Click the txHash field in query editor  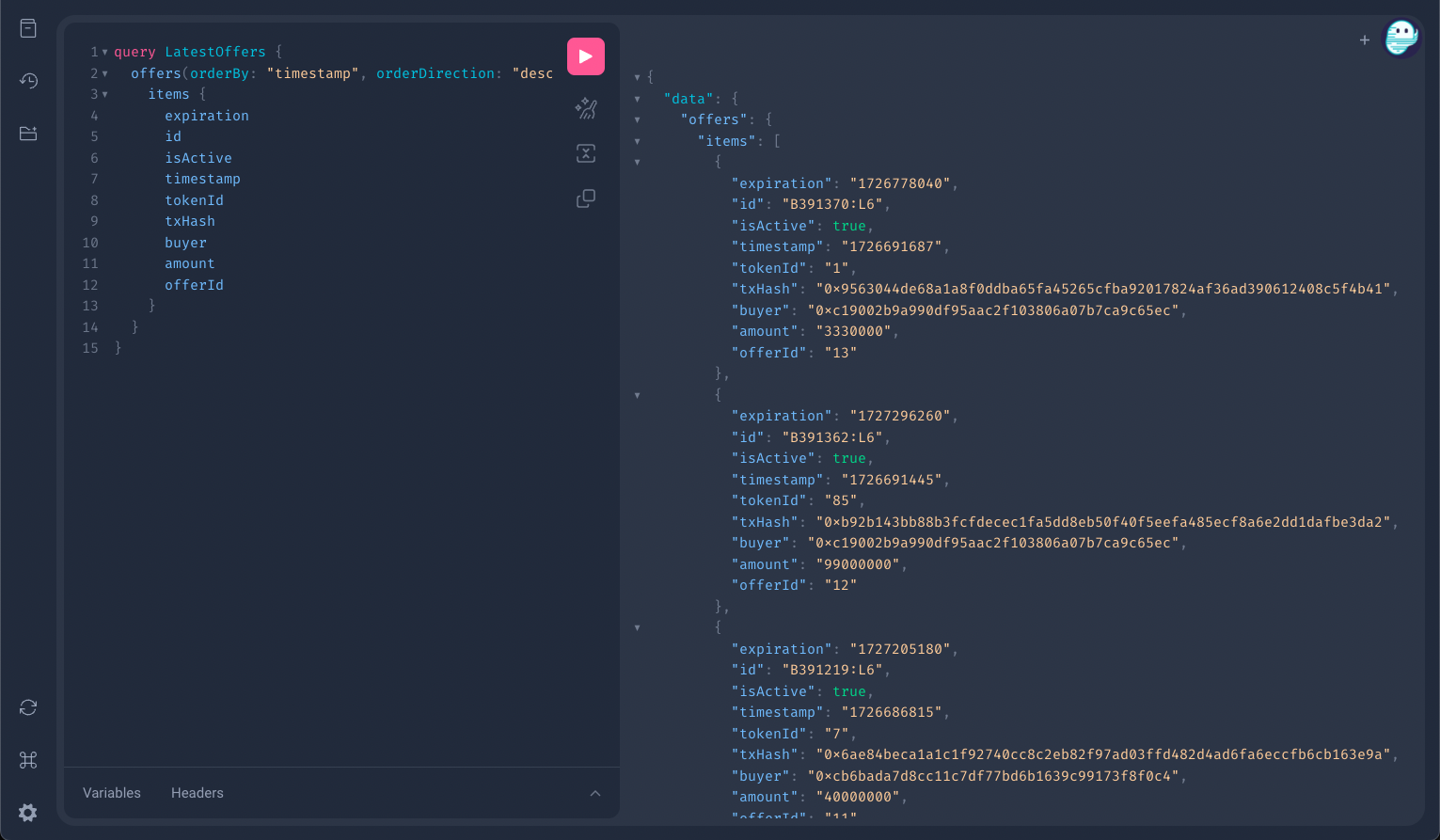coord(190,221)
